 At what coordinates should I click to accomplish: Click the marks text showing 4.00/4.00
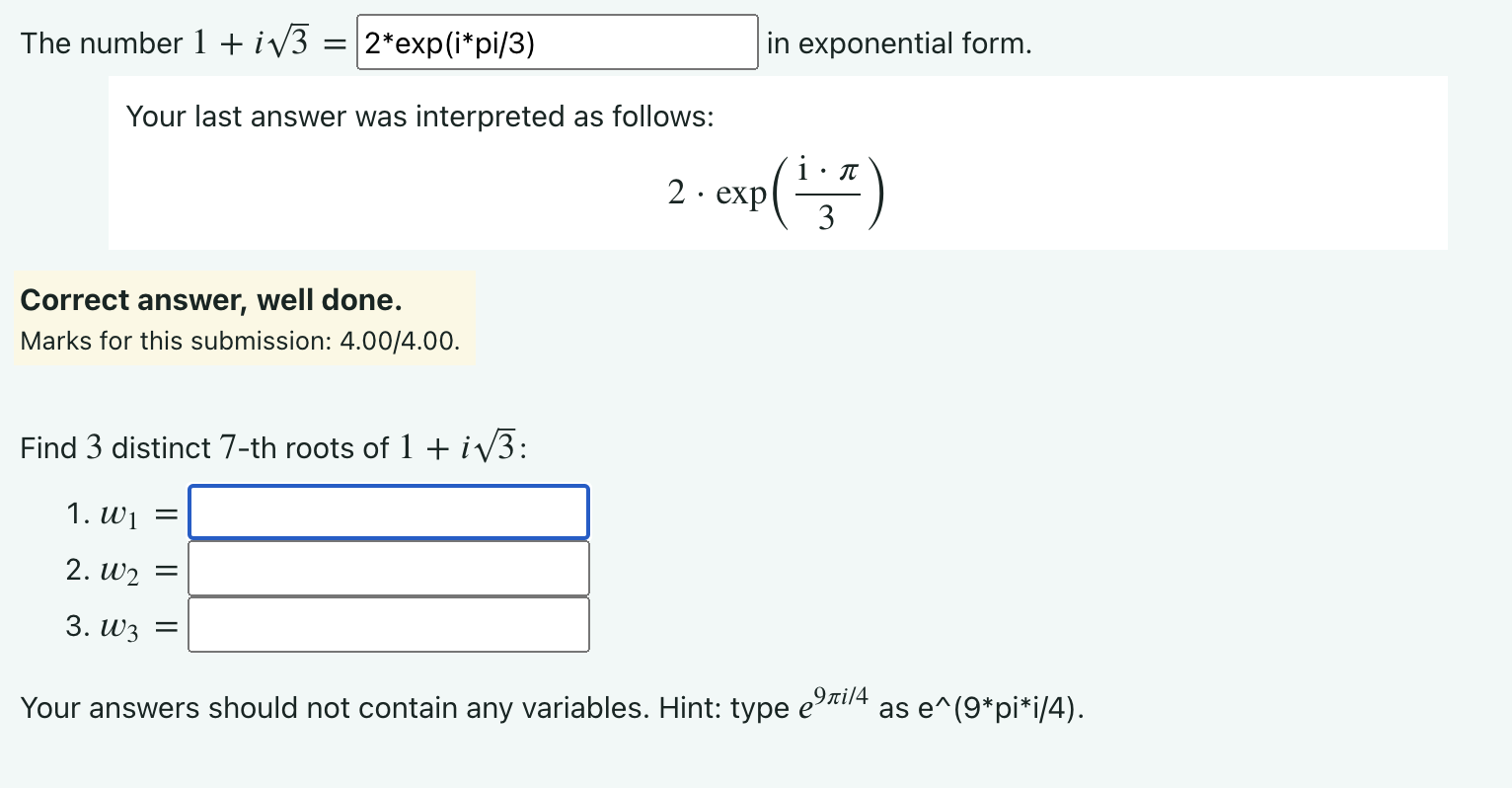pyautogui.click(x=240, y=341)
